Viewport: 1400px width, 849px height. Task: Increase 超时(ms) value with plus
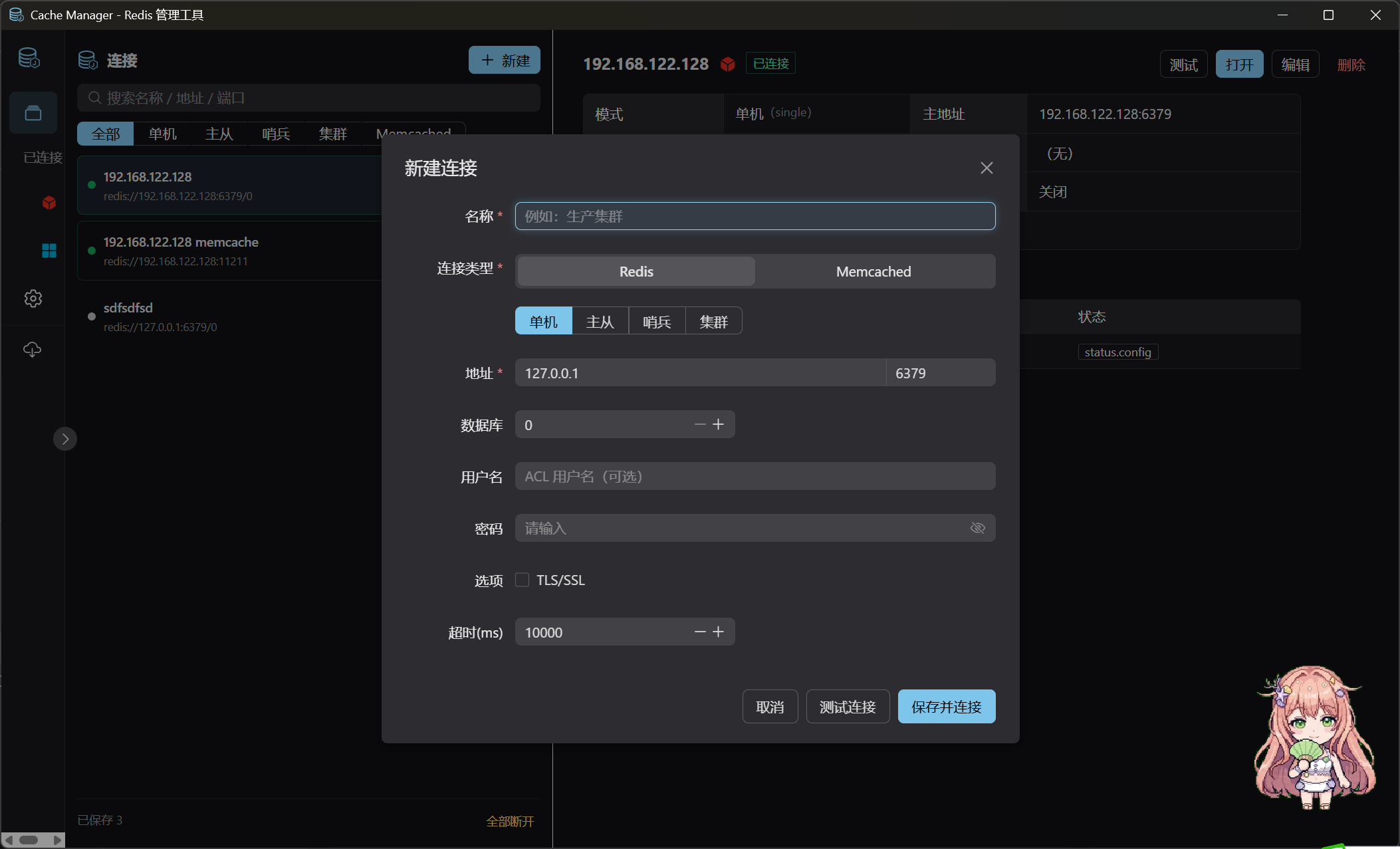point(718,632)
